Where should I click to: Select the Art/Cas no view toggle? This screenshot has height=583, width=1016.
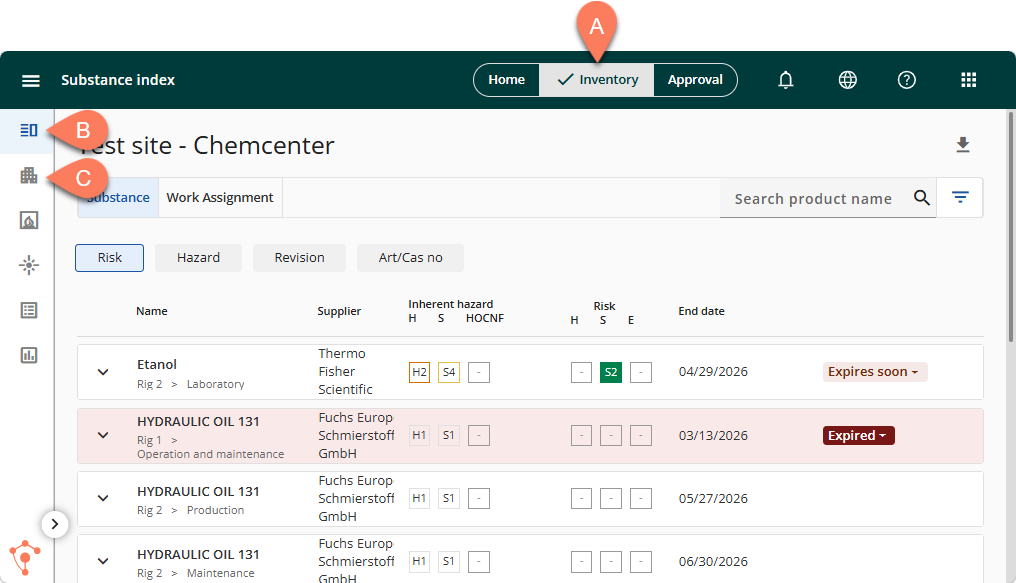[410, 258]
